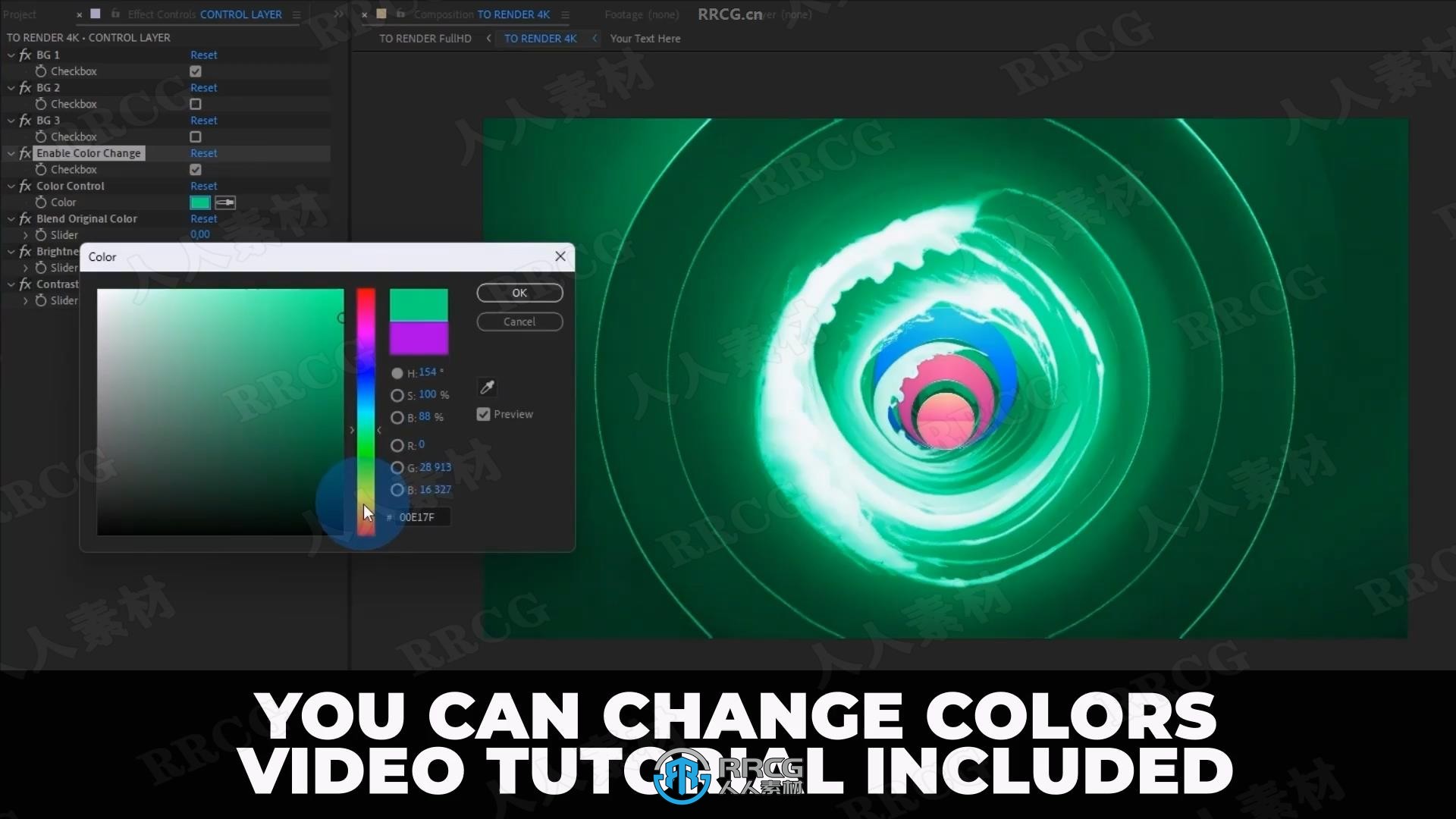The image size is (1456, 819).
Task: Select the Your Text Here tab
Action: pyautogui.click(x=644, y=38)
